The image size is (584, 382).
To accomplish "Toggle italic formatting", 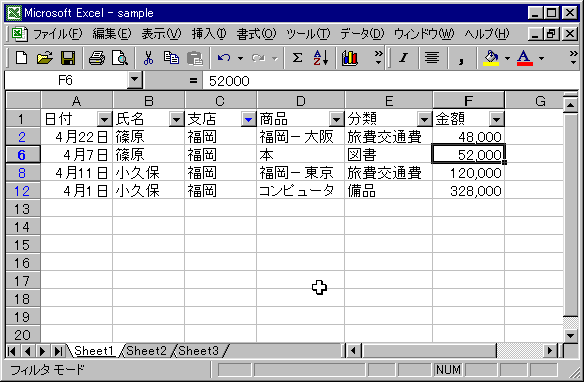I will point(403,58).
